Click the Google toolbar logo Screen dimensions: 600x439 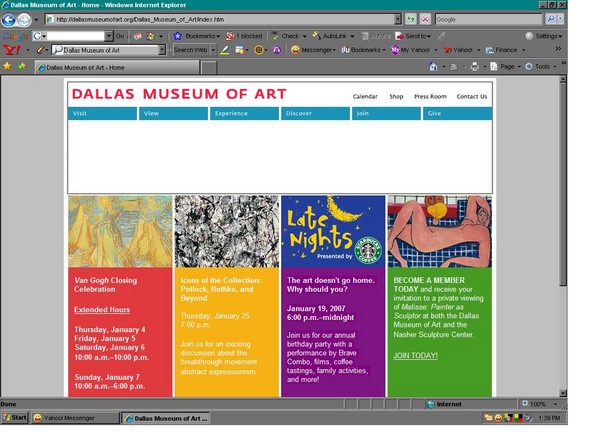15,36
